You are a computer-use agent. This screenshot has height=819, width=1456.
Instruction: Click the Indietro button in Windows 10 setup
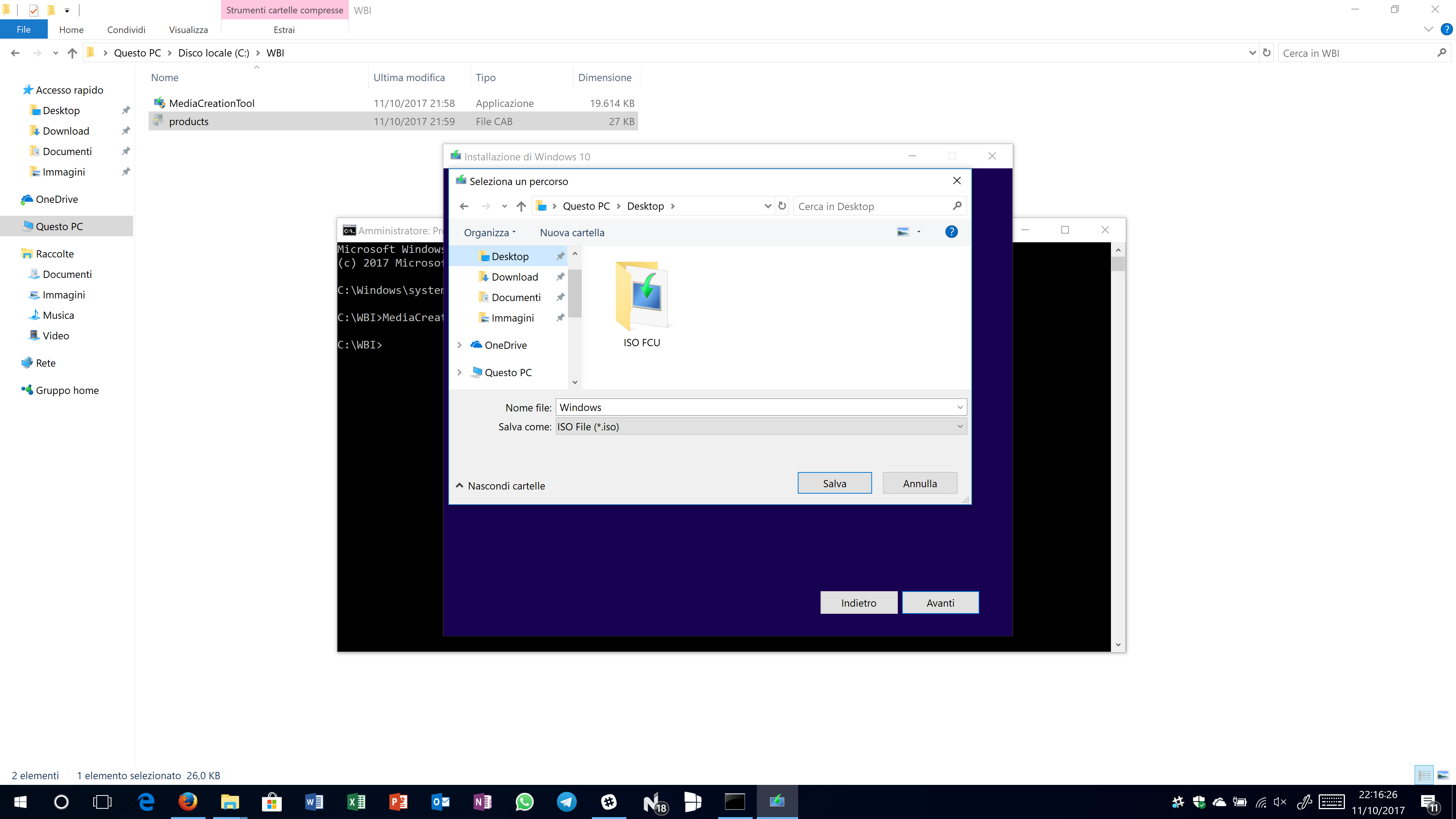858,602
